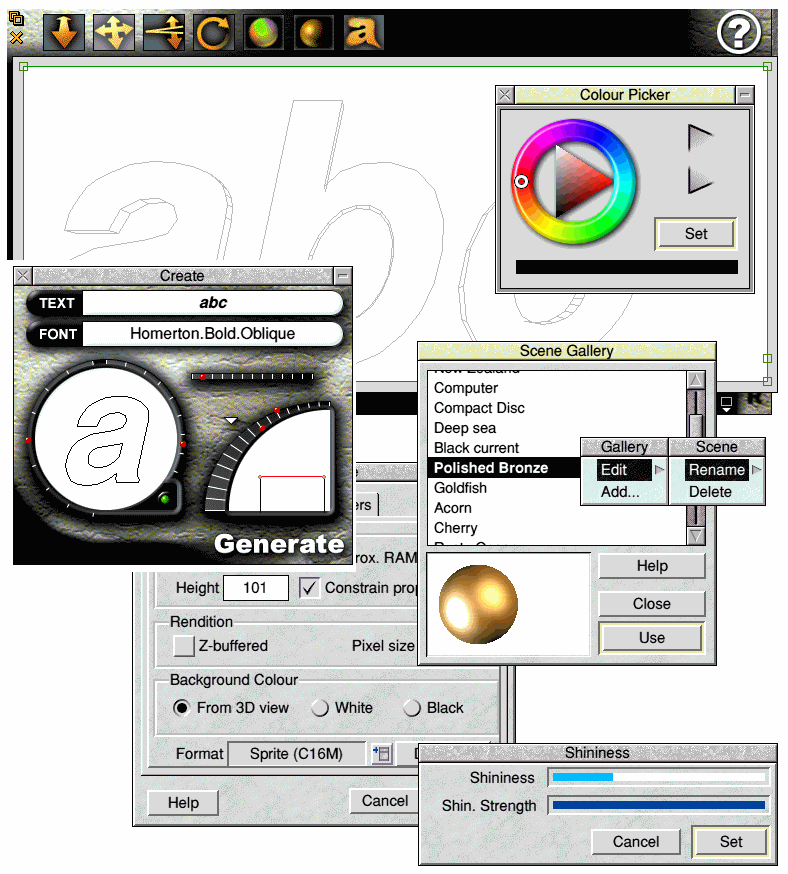Click the horizontal tick slider in Create
The image size is (788, 874).
click(252, 377)
